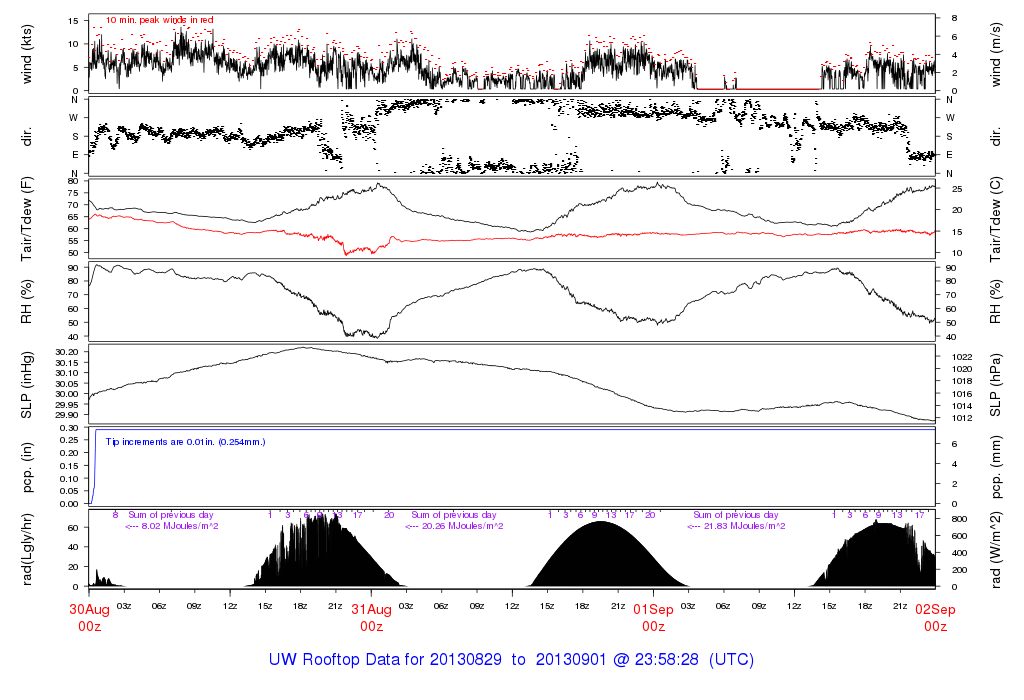Screen dimensions: 1024x700
Task: Click the 21.83 MJoules/m^2 daily sum label
Action: [736, 526]
